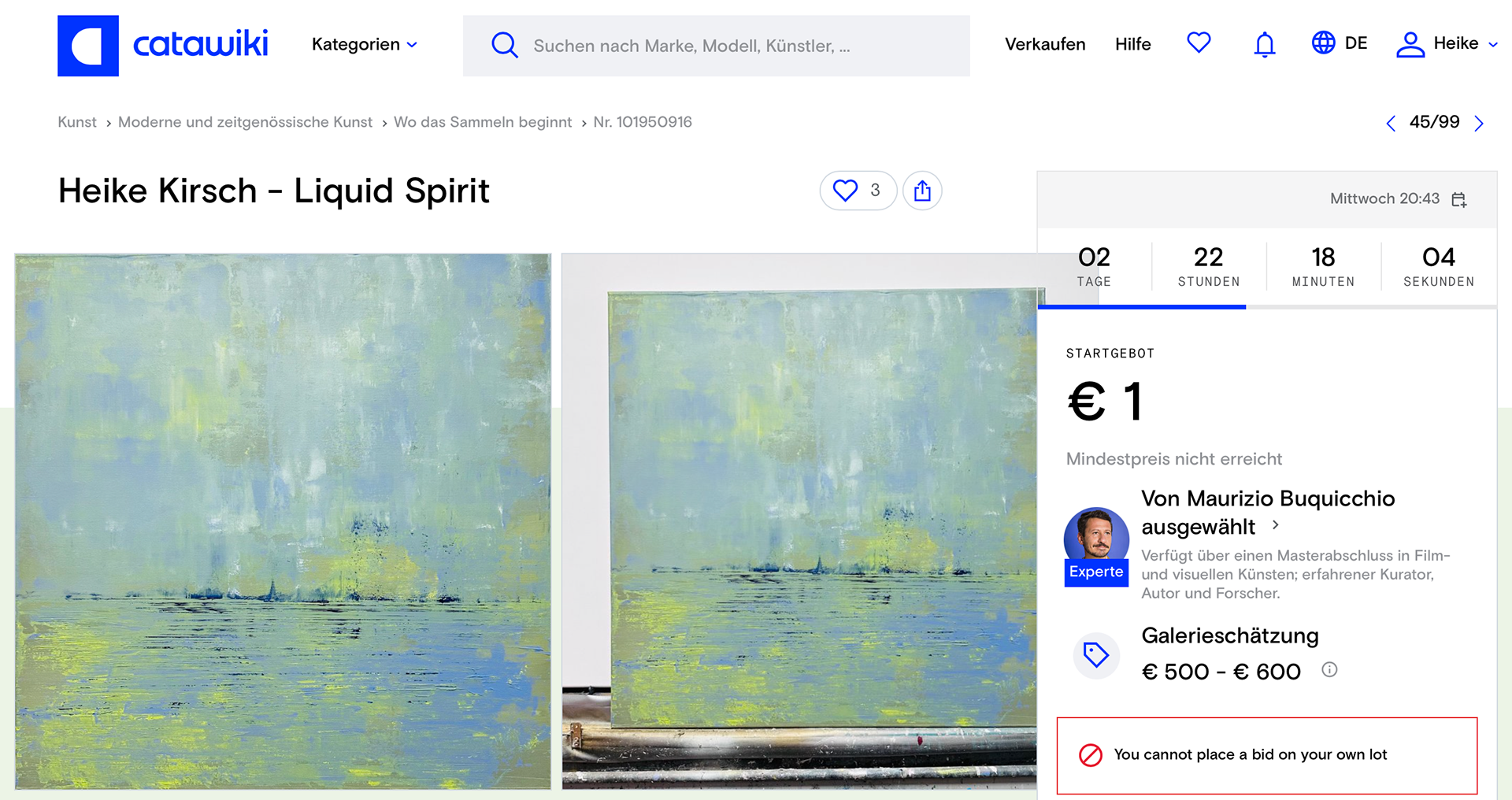Click the info icon beside Galerieschätzung
Image resolution: width=1512 pixels, height=800 pixels.
[x=1329, y=670]
